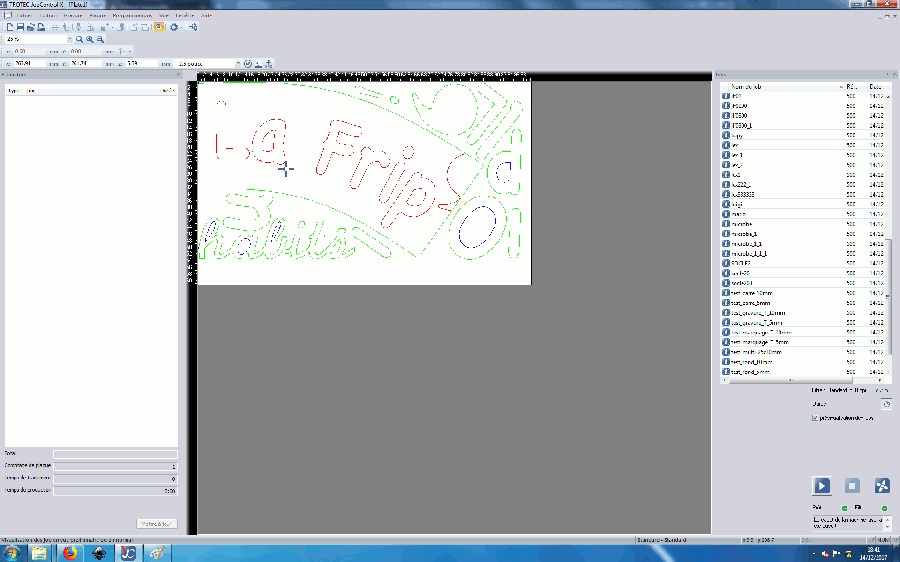Toggle the checkbox below the clock button
The height and width of the screenshot is (562, 900).
(x=815, y=418)
